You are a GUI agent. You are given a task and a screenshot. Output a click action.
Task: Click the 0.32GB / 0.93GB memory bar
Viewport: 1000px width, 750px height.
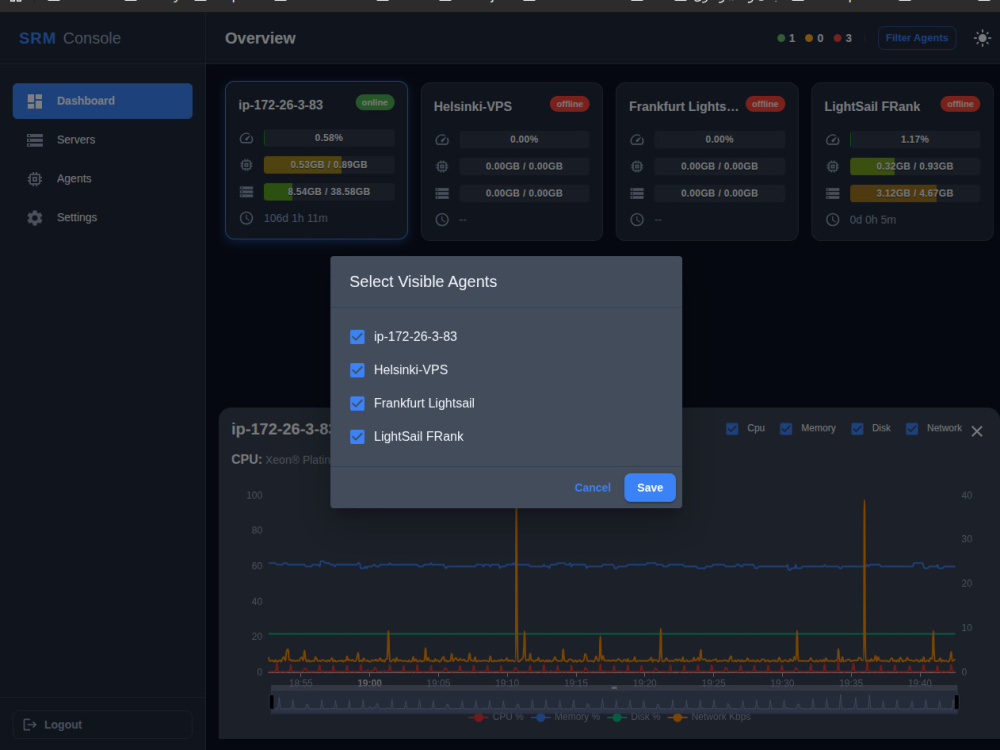915,166
